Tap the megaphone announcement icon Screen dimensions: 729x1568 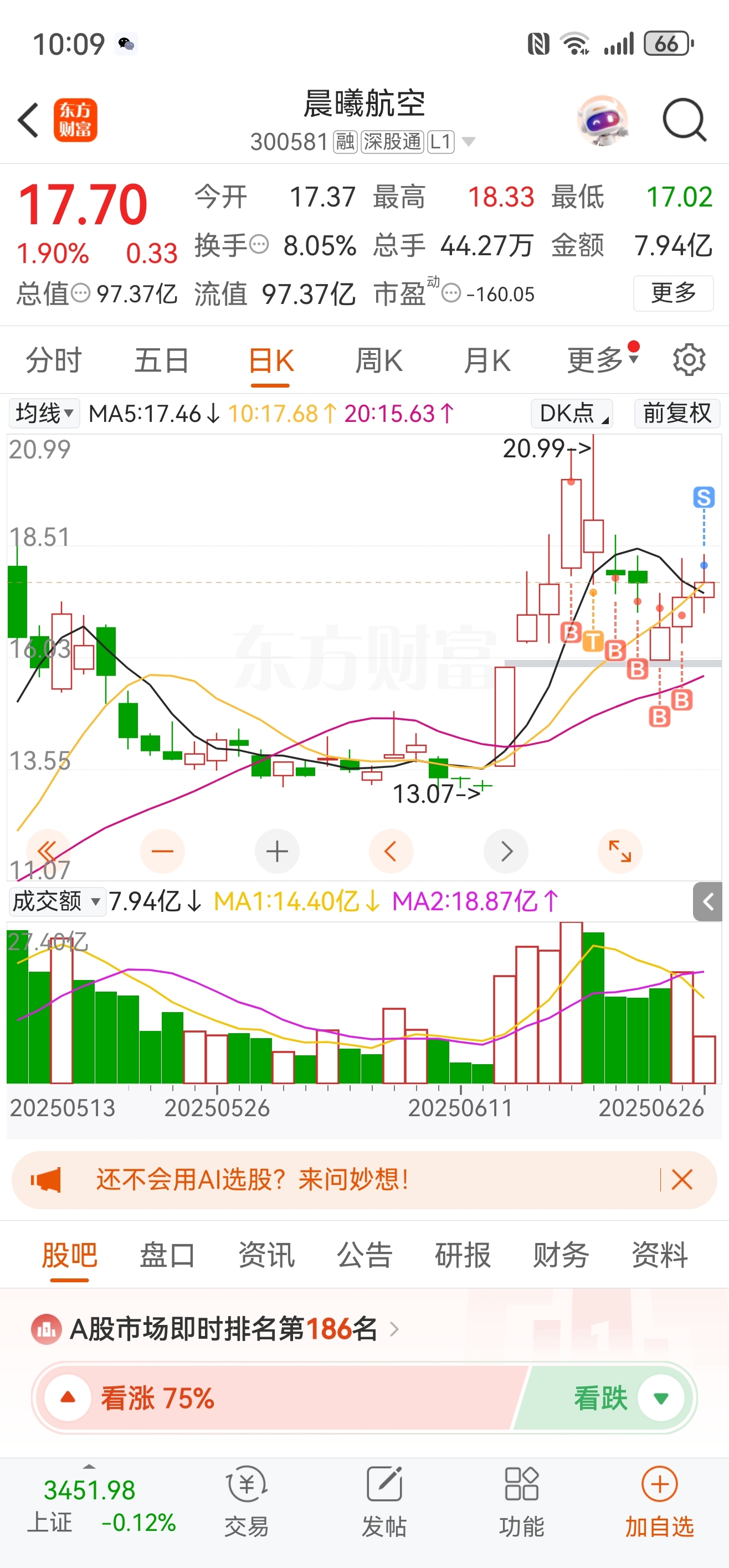(47, 1180)
